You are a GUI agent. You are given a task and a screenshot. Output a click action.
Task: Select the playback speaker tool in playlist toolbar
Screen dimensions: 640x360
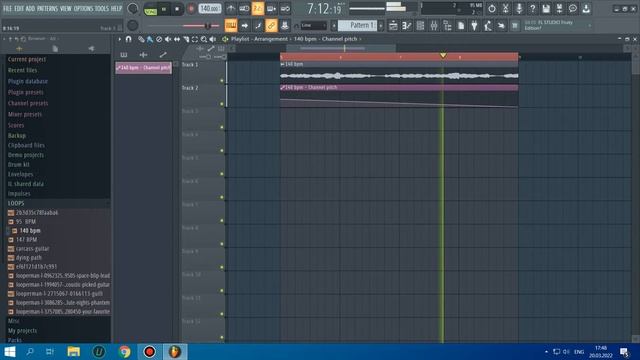coord(213,39)
